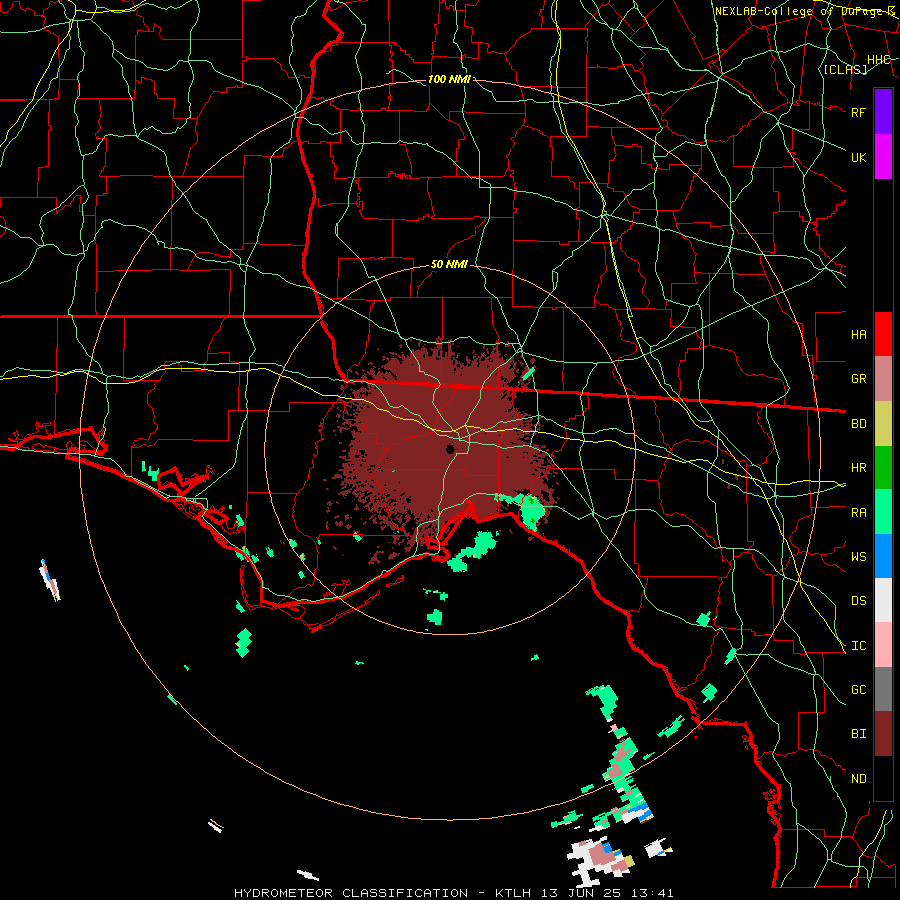
Task: Click the WS legend label
Action: [x=859, y=557]
